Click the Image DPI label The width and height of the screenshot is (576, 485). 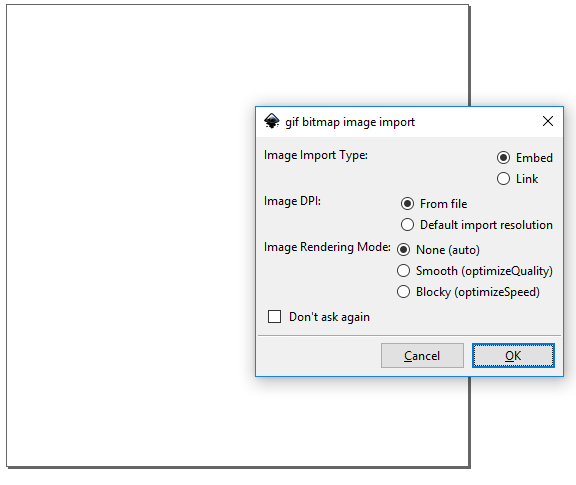tap(292, 201)
